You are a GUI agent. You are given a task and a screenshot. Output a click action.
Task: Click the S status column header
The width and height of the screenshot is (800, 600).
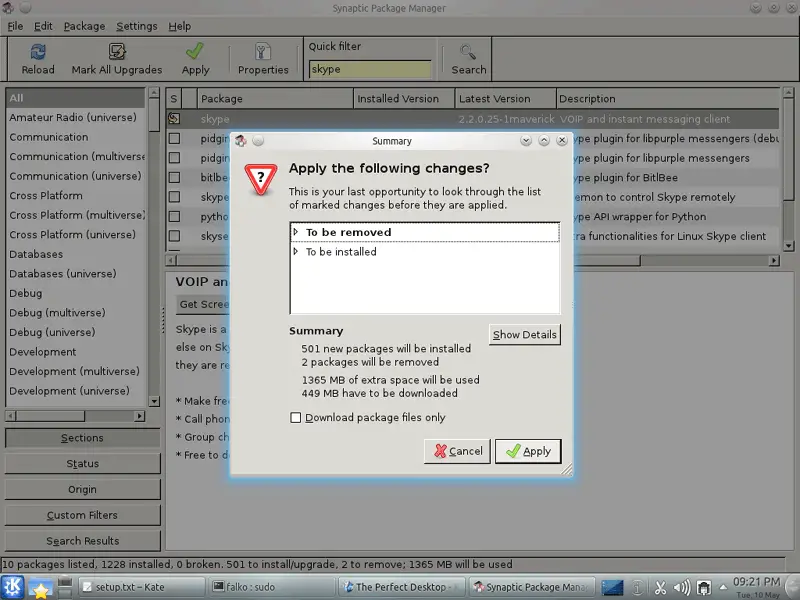(x=174, y=98)
